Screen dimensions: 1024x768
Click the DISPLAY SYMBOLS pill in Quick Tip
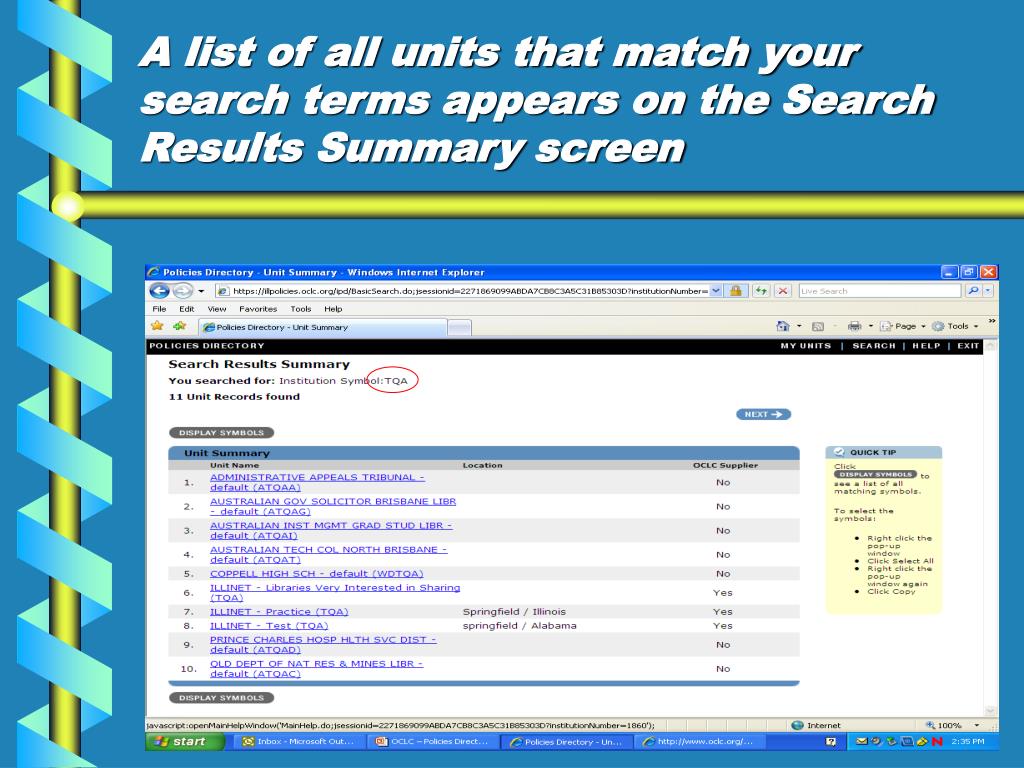point(876,475)
